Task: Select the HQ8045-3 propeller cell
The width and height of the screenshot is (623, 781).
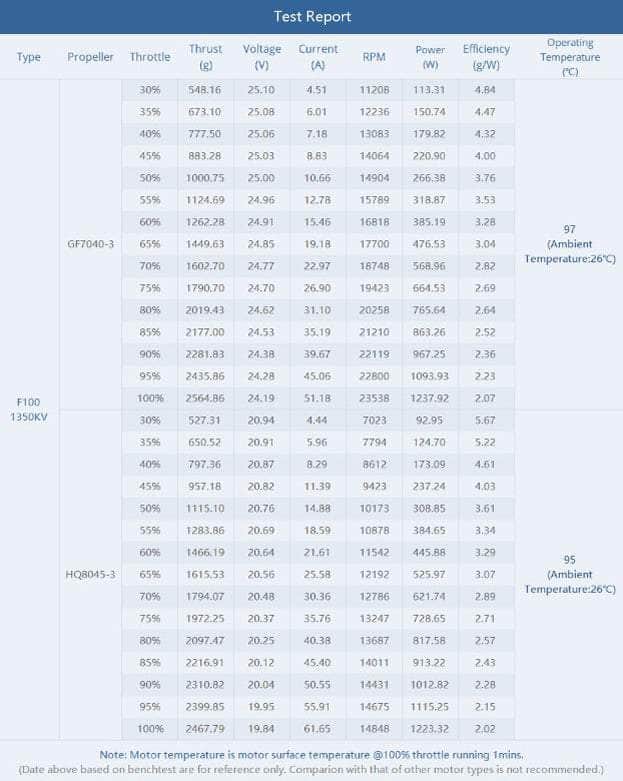Action: pyautogui.click(x=91, y=575)
